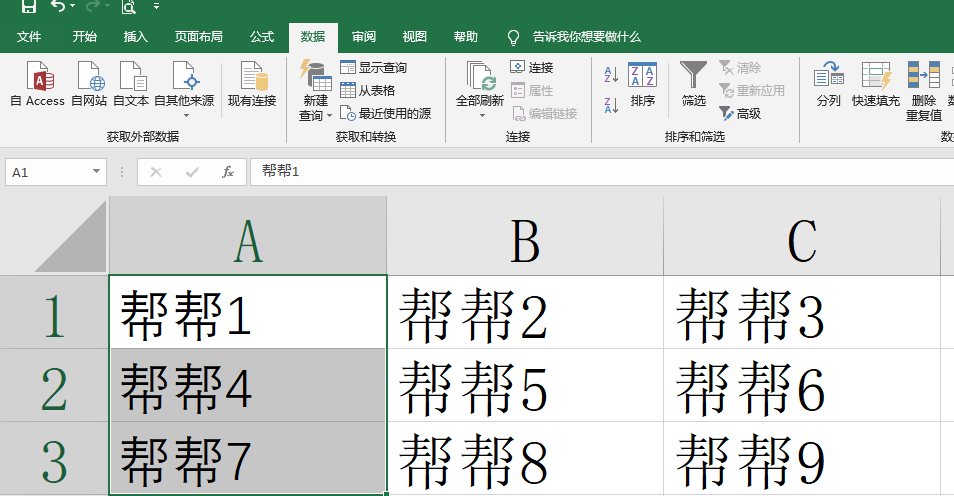Viewport: 954px width, 496px height.
Task: Open the 新建查询 dropdown
Action: click(315, 91)
